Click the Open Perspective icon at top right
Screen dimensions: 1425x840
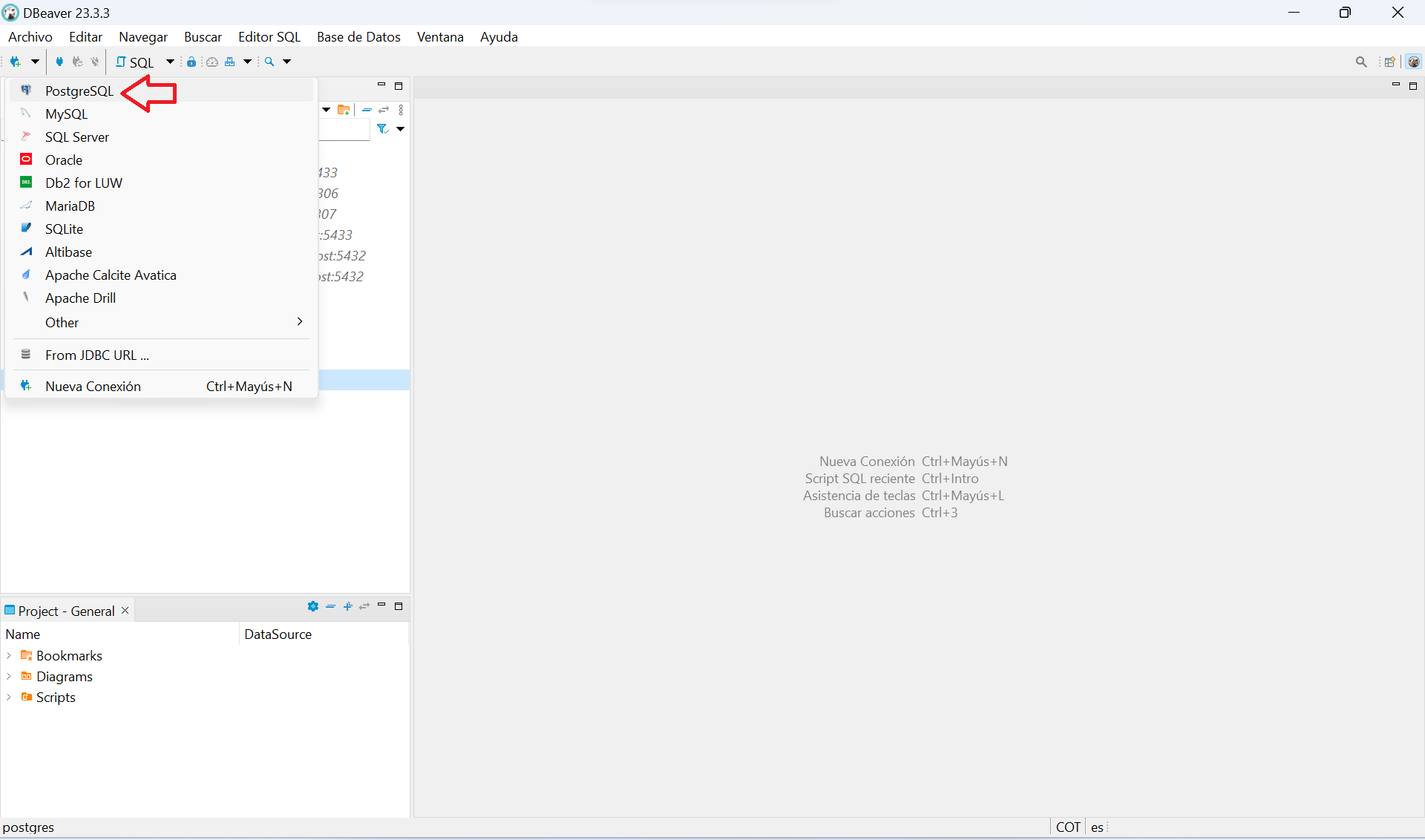coord(1389,62)
